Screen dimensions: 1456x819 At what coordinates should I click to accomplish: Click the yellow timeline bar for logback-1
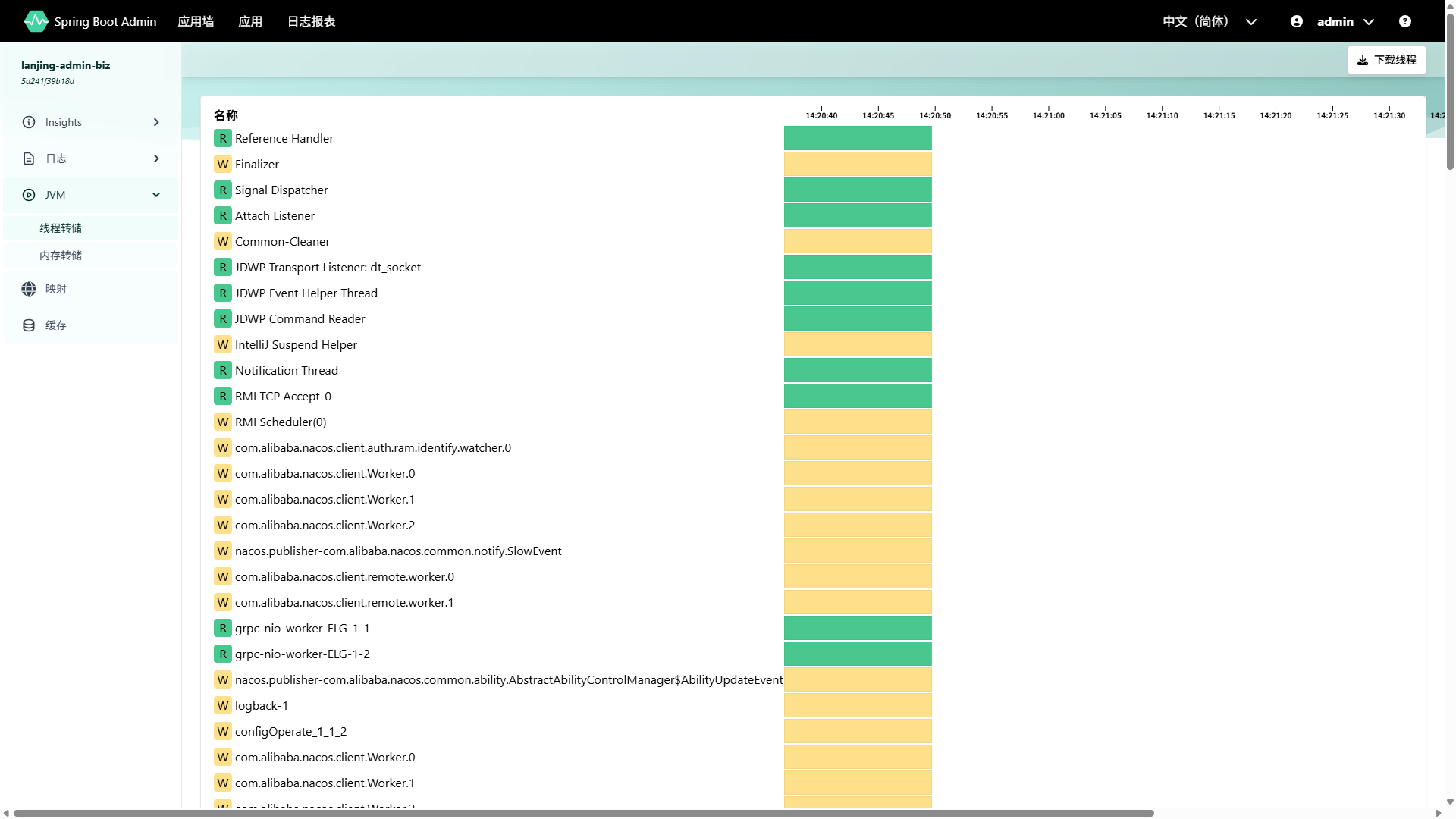click(858, 705)
